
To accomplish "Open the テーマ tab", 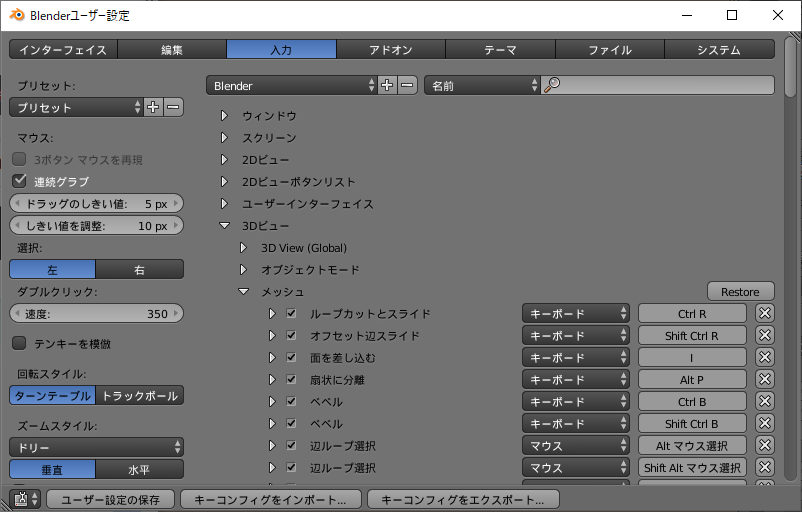I will (x=500, y=50).
